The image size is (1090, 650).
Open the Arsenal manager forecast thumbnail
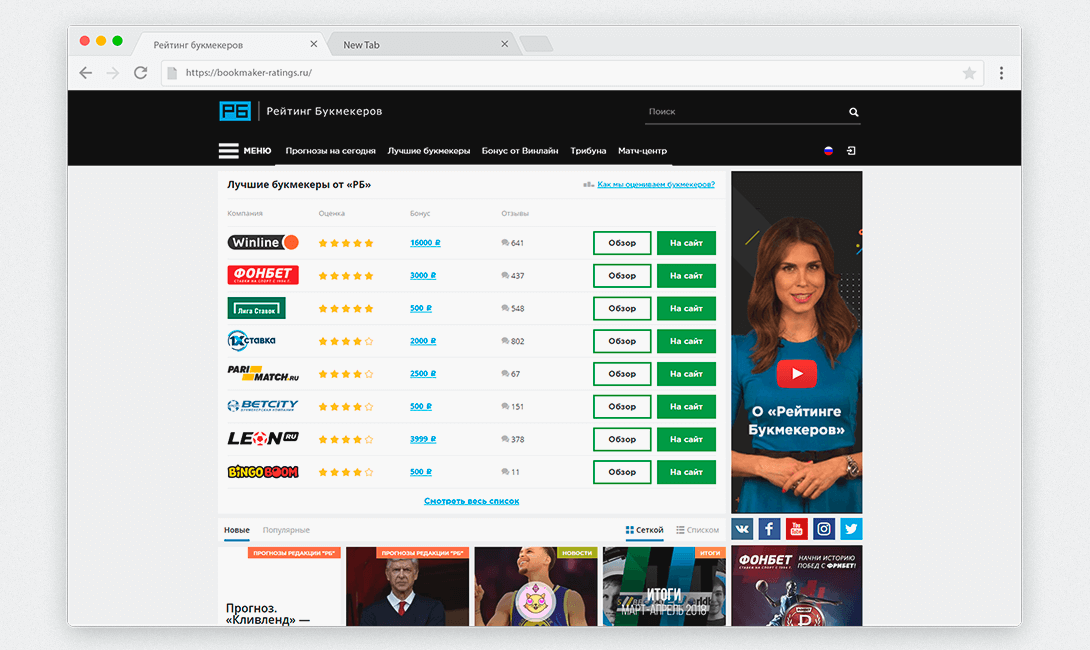pos(407,586)
